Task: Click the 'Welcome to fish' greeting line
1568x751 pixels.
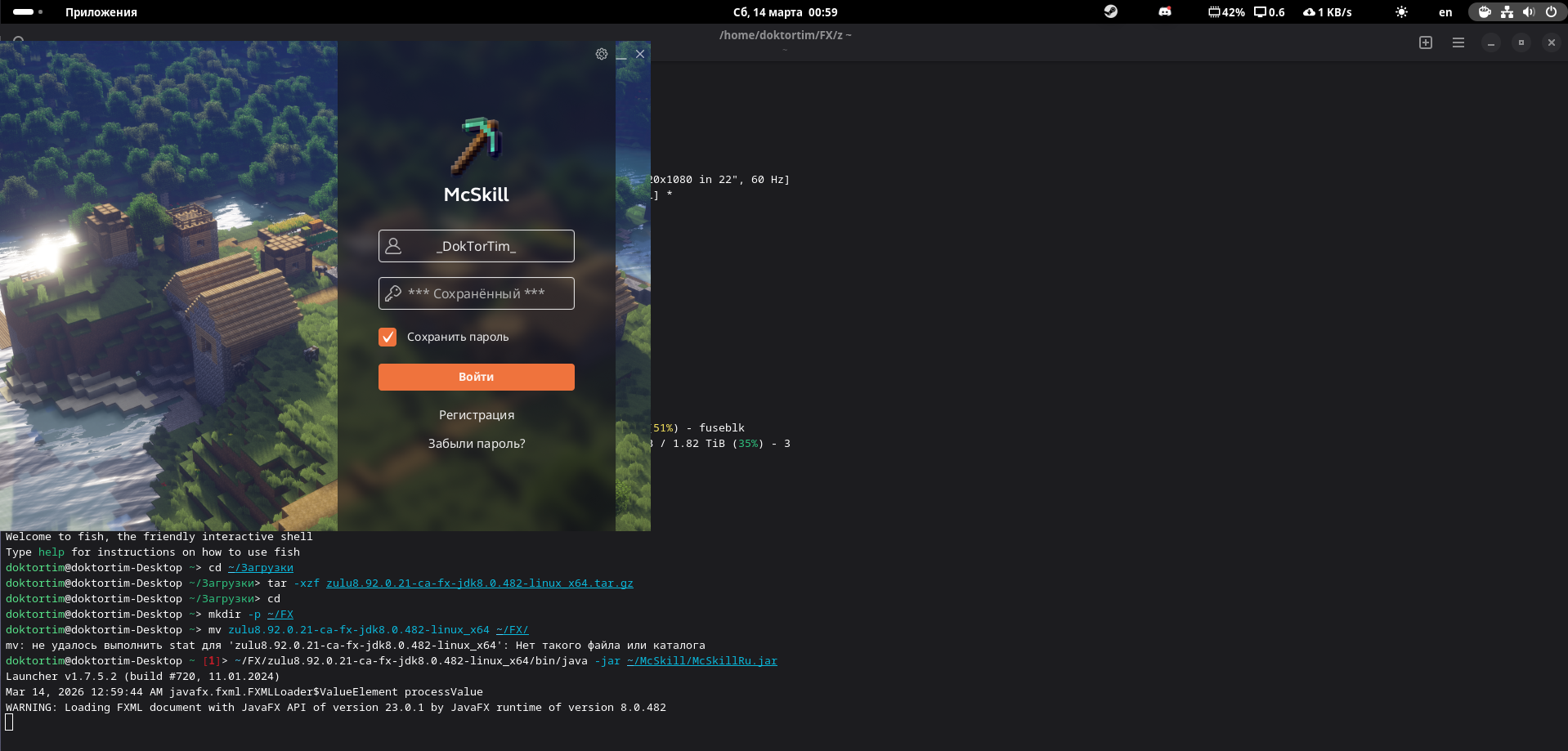Action: (159, 537)
